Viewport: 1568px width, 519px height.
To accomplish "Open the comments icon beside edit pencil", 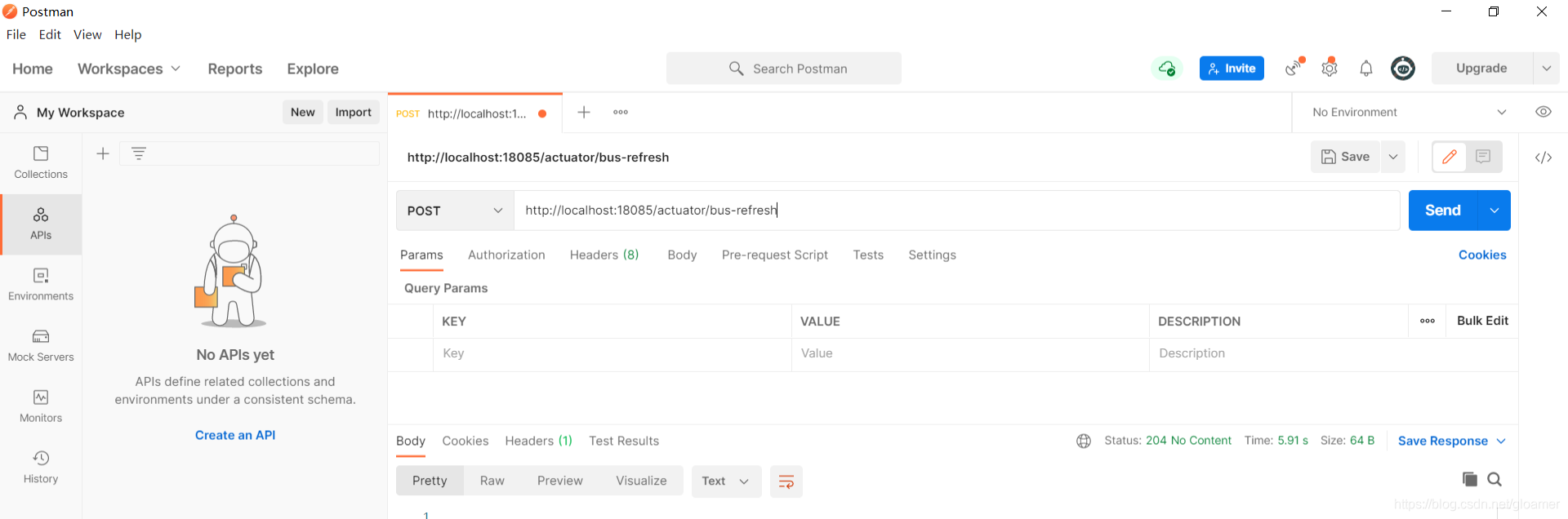I will [1484, 157].
